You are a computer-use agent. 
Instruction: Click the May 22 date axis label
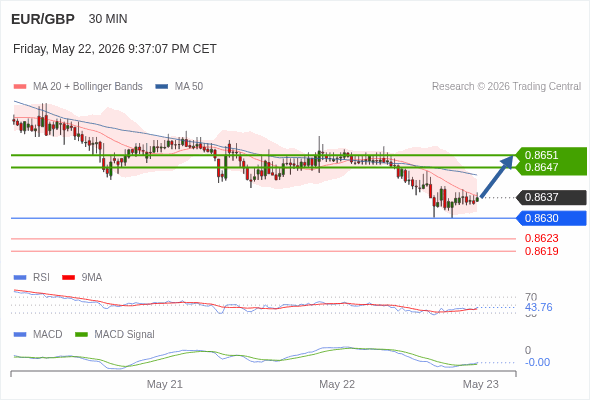click(337, 384)
